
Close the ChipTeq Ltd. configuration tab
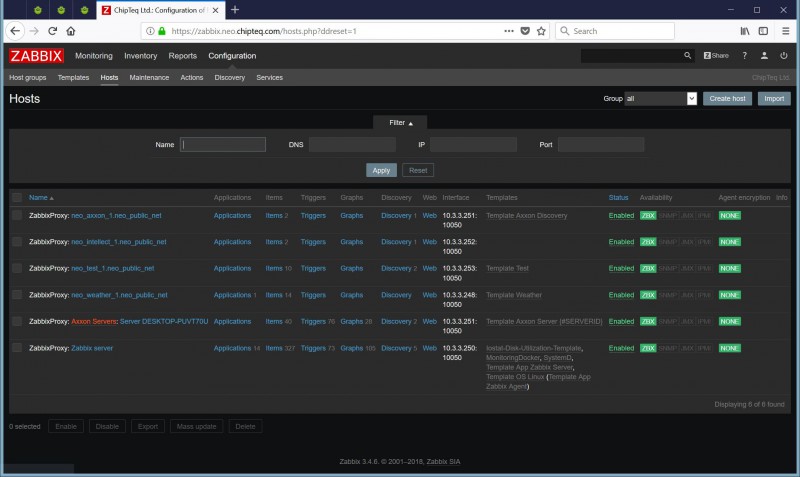215,10
